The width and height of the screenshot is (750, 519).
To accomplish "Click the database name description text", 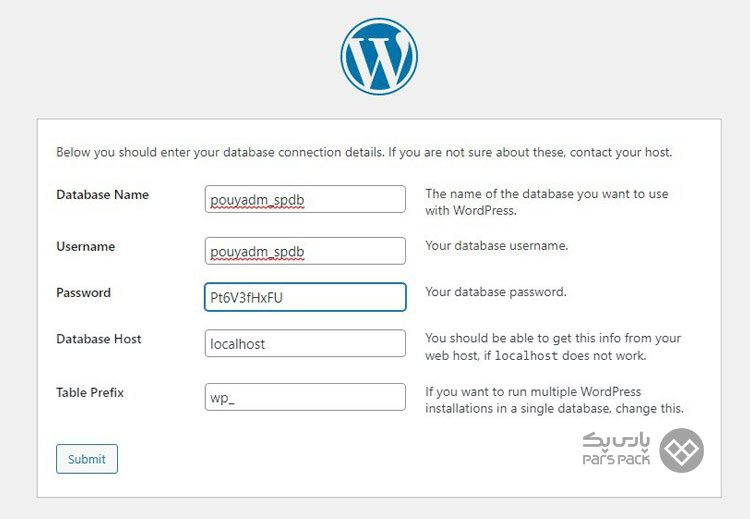I will pyautogui.click(x=546, y=202).
